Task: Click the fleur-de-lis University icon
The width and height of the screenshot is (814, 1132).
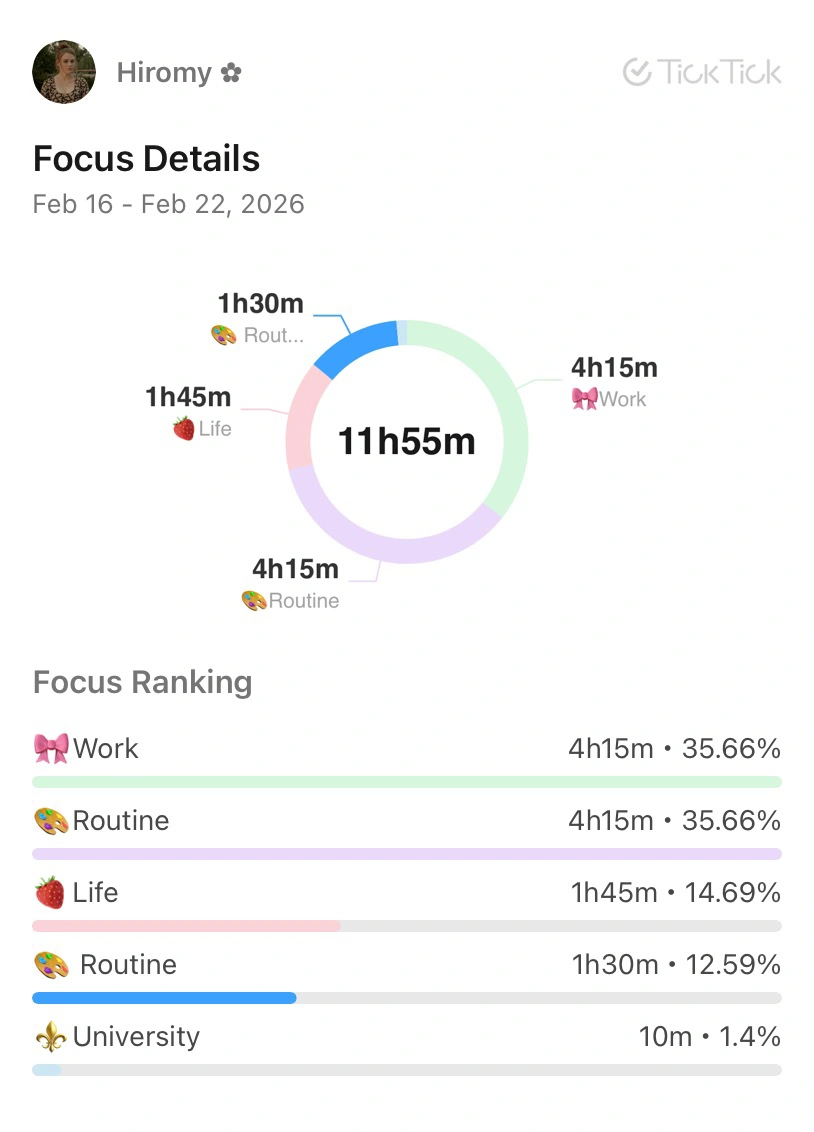Action: [50, 1037]
